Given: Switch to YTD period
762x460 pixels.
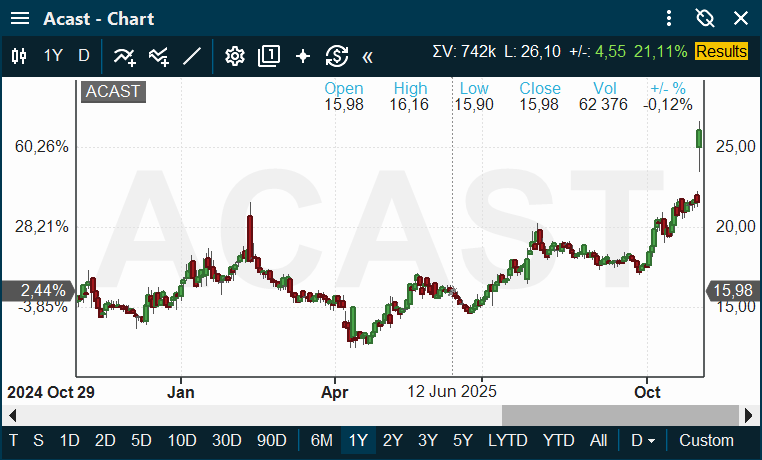Looking at the screenshot, I should (559, 441).
